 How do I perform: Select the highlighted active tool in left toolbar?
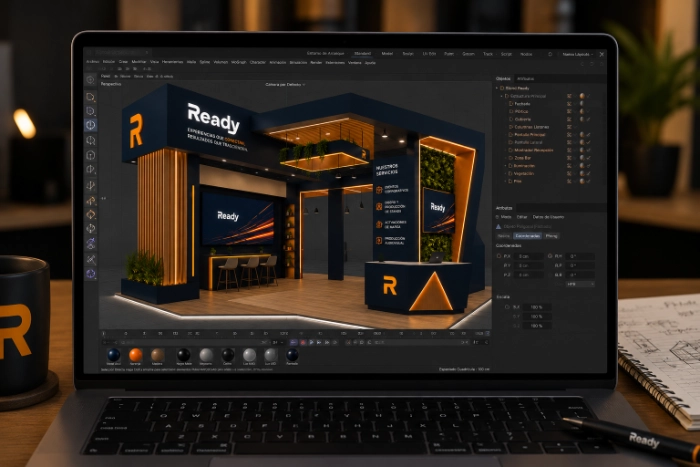[x=91, y=125]
